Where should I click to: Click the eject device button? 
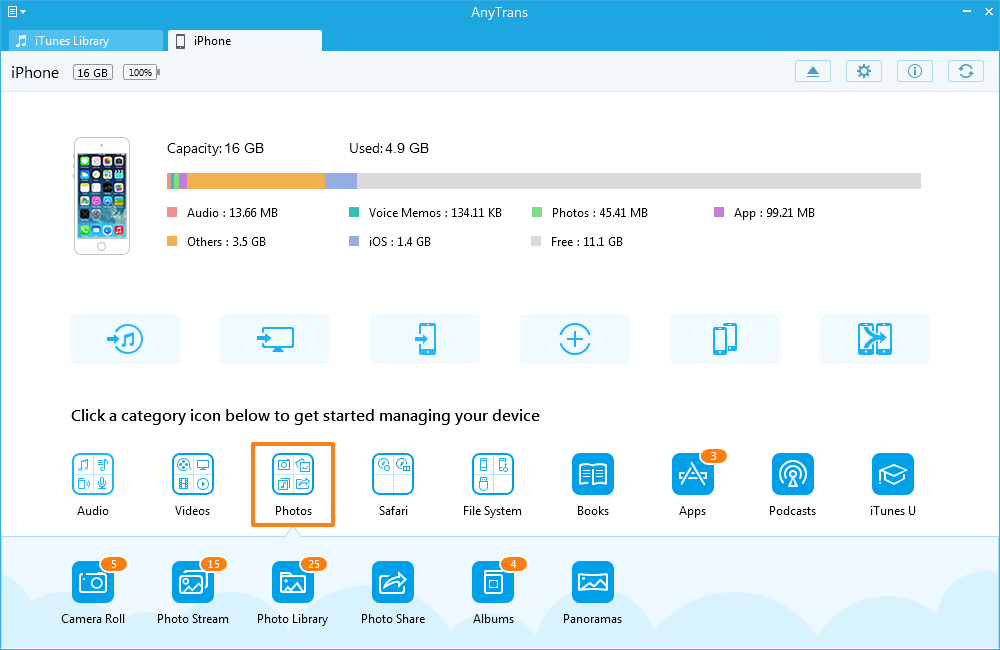click(813, 71)
